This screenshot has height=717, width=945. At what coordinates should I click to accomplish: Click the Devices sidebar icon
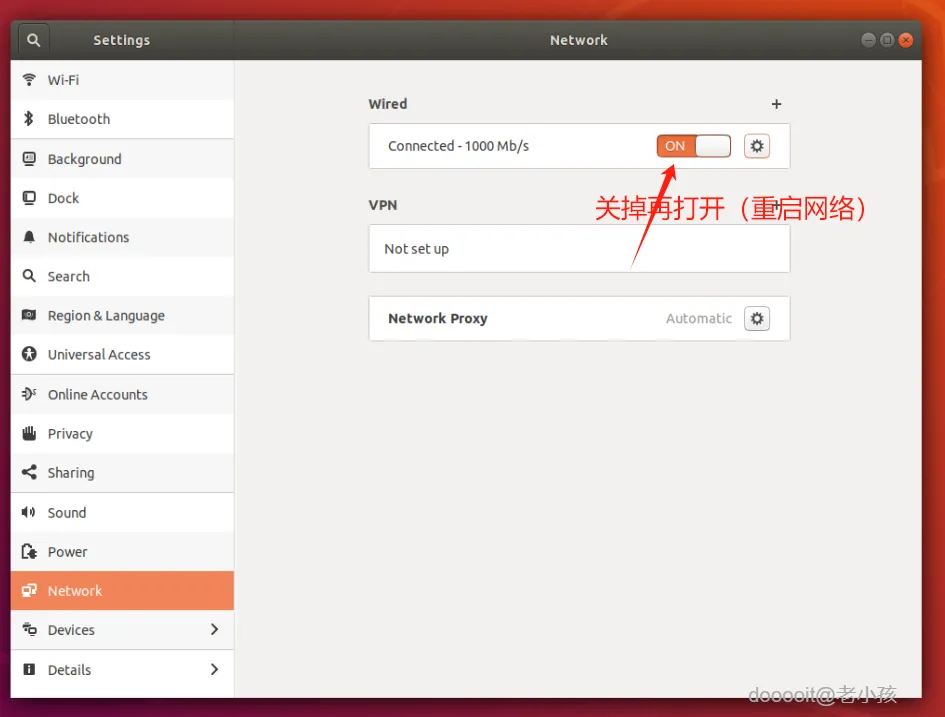pyautogui.click(x=29, y=630)
